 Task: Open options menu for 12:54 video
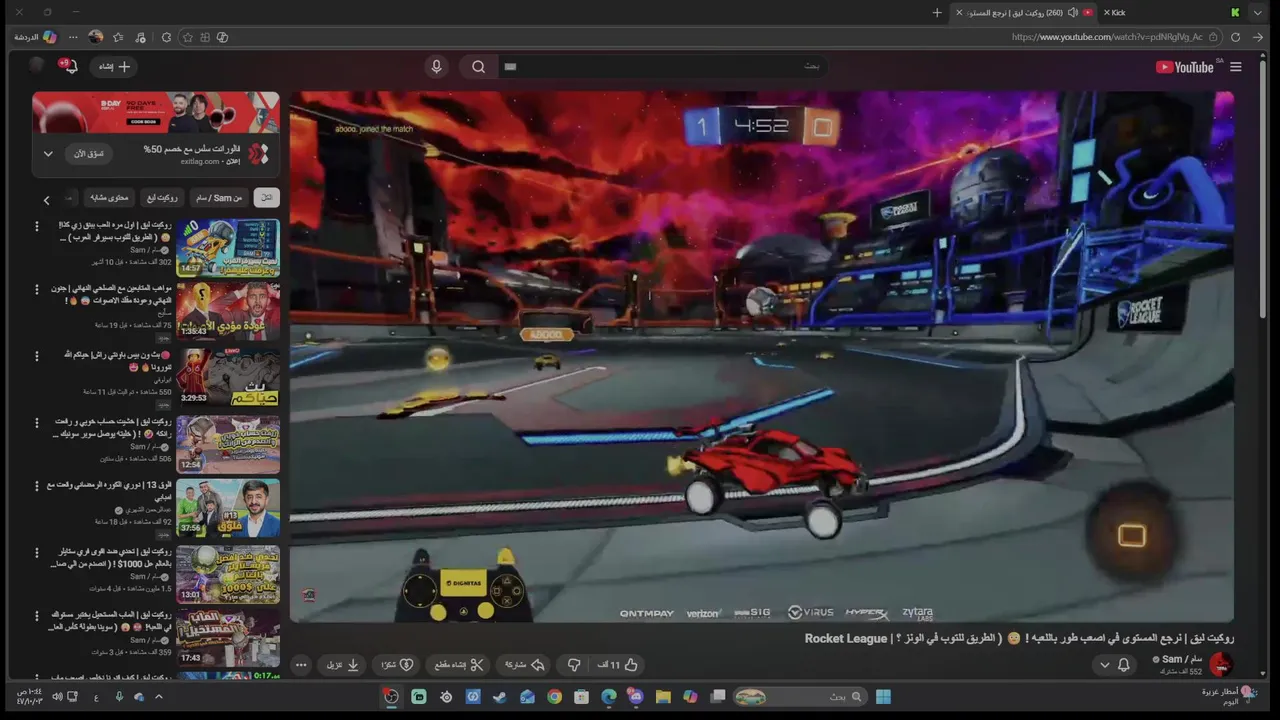pos(37,422)
